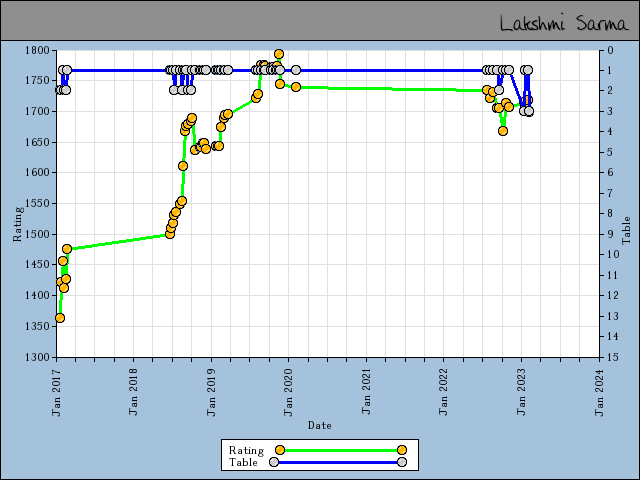This screenshot has height=480, width=640.
Task: Click the Jan 2022 axis label
Action: click(443, 392)
